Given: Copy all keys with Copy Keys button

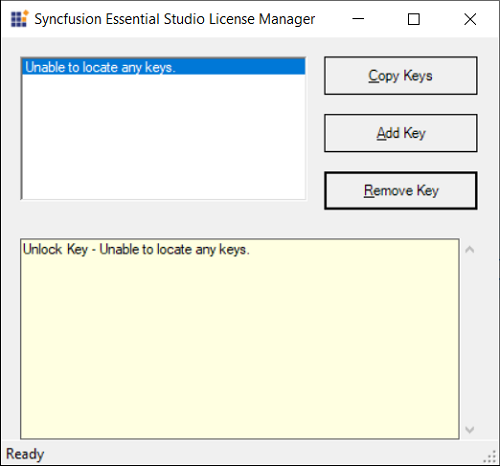Looking at the screenshot, I should [401, 76].
